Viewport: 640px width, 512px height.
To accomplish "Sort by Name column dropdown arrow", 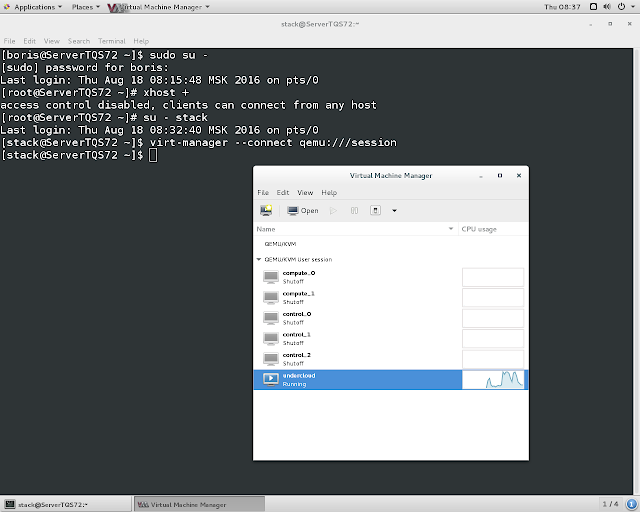I will click(451, 229).
